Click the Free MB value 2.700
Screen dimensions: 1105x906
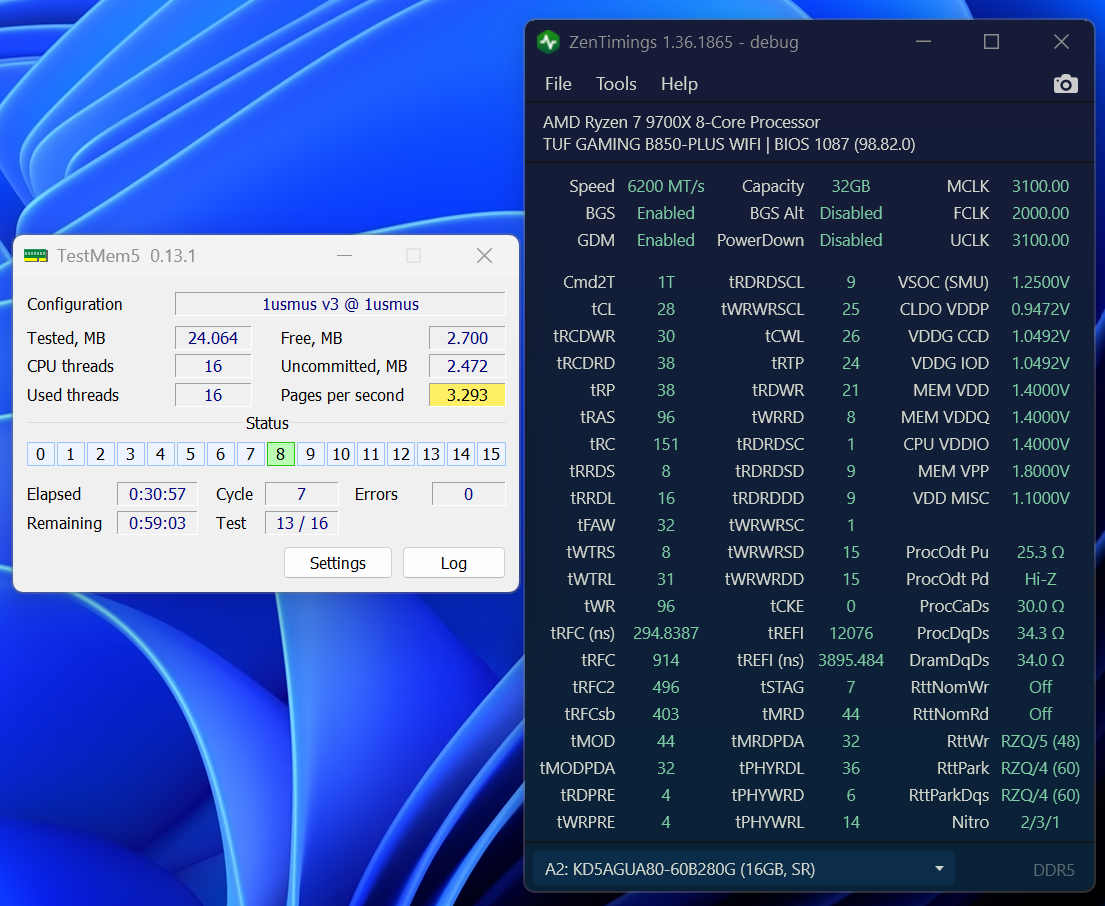tap(467, 338)
